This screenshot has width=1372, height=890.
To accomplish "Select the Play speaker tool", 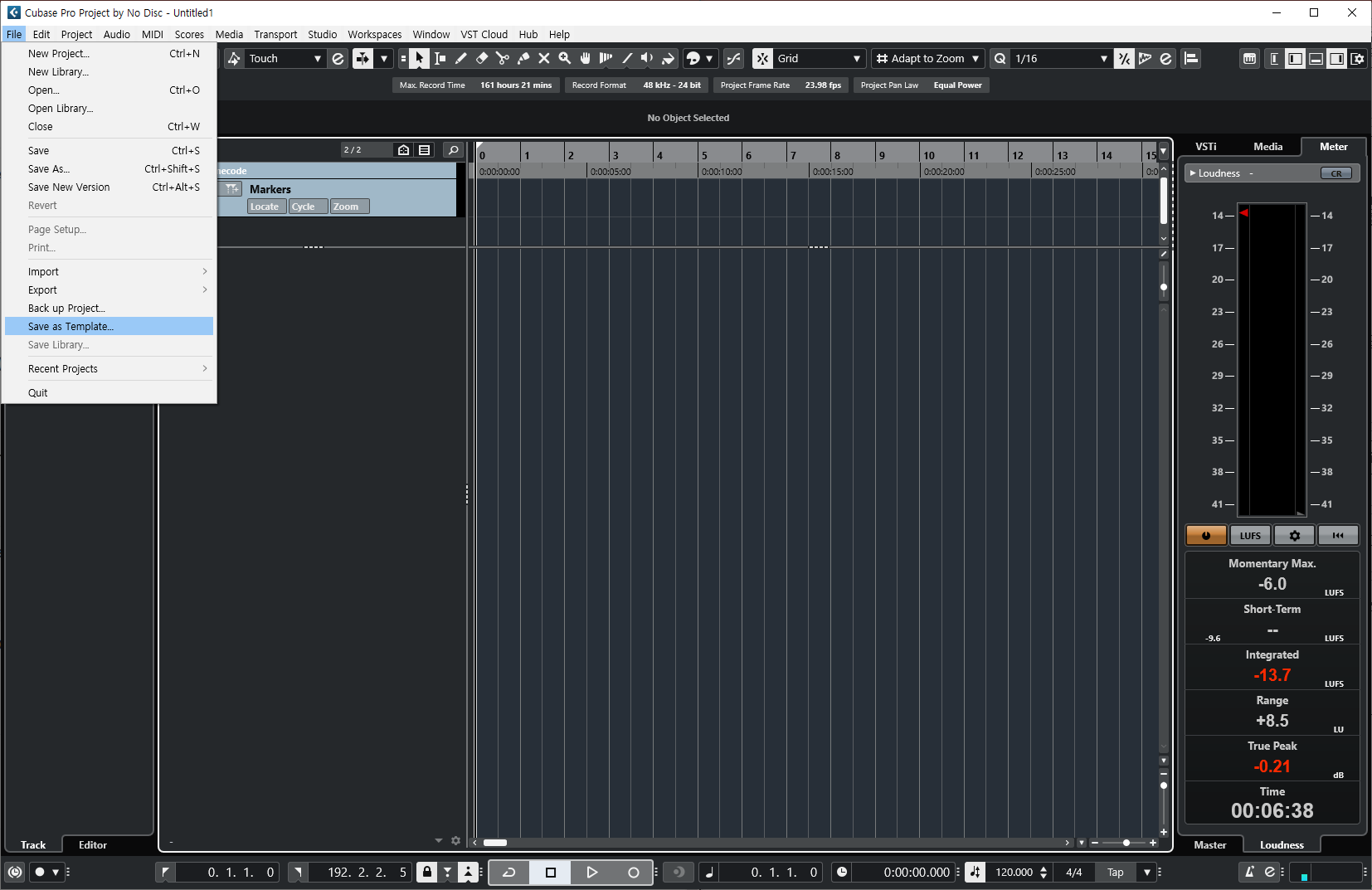I will point(647,58).
